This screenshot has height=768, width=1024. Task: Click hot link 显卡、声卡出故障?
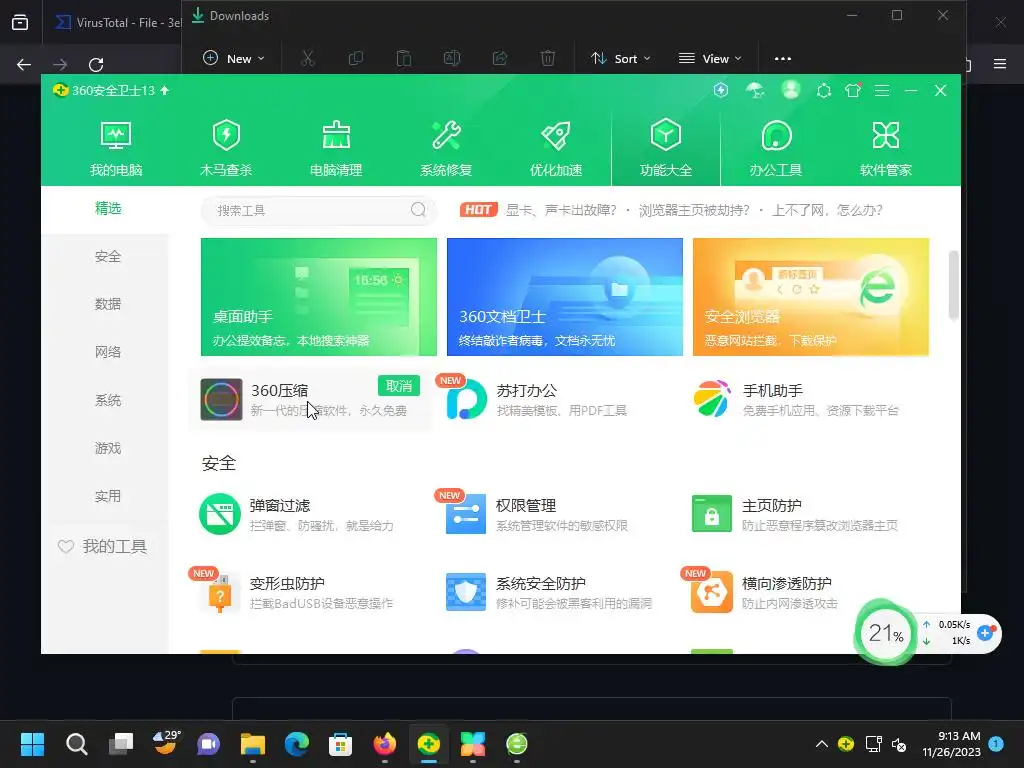(561, 210)
